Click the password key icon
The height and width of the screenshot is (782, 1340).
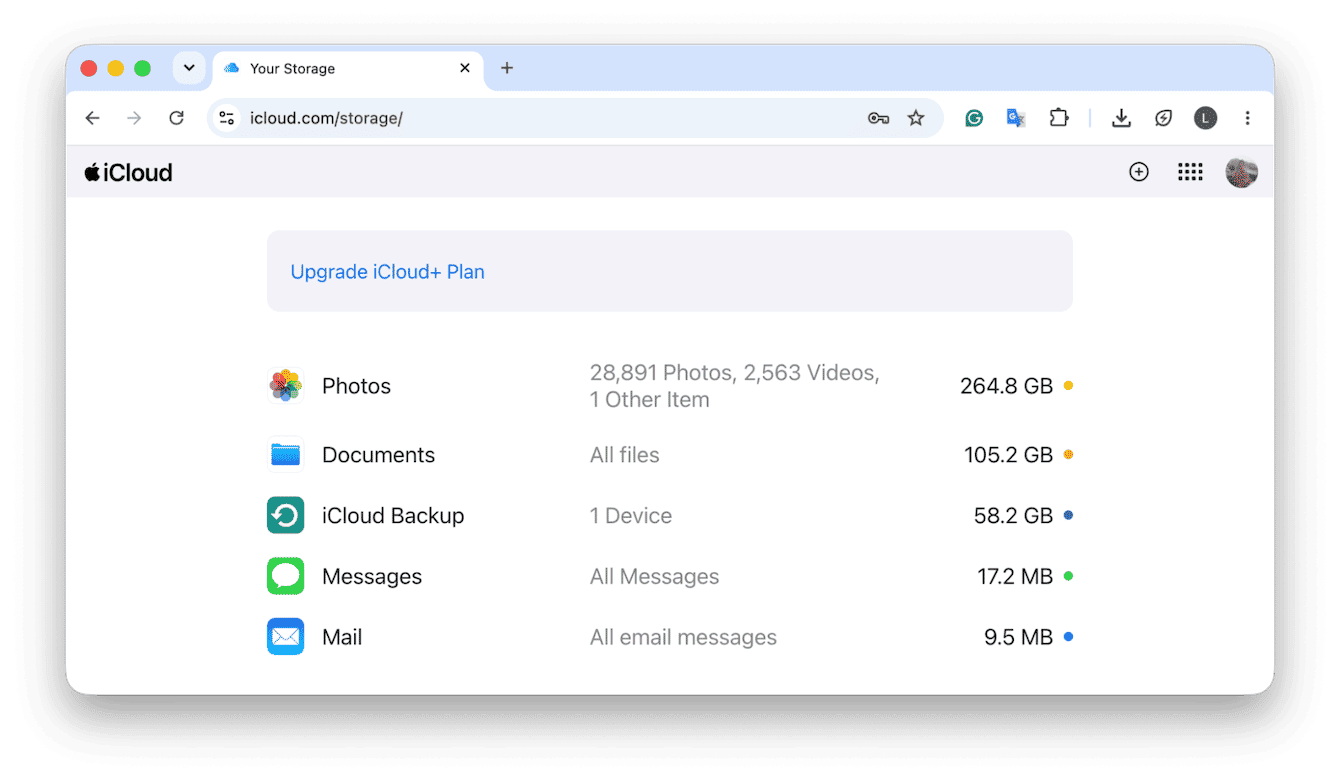878,118
